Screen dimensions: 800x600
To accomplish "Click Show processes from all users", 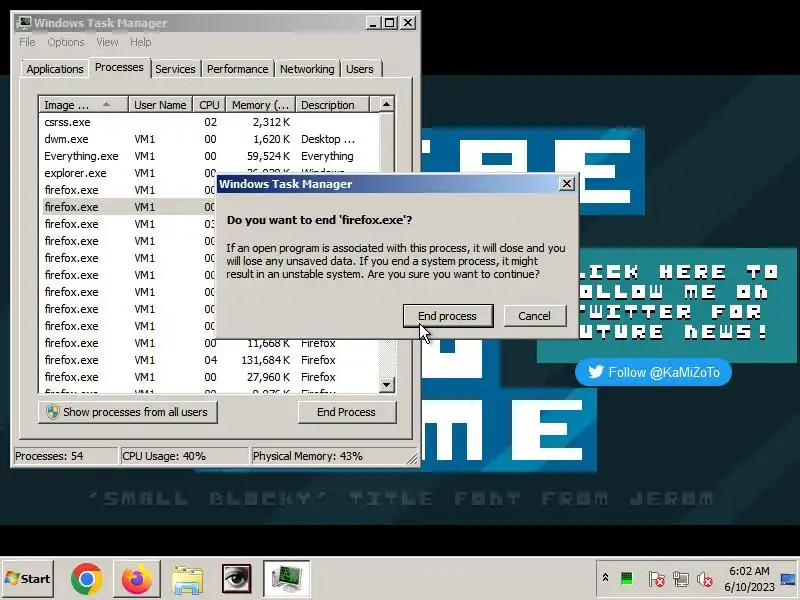I will [x=128, y=412].
